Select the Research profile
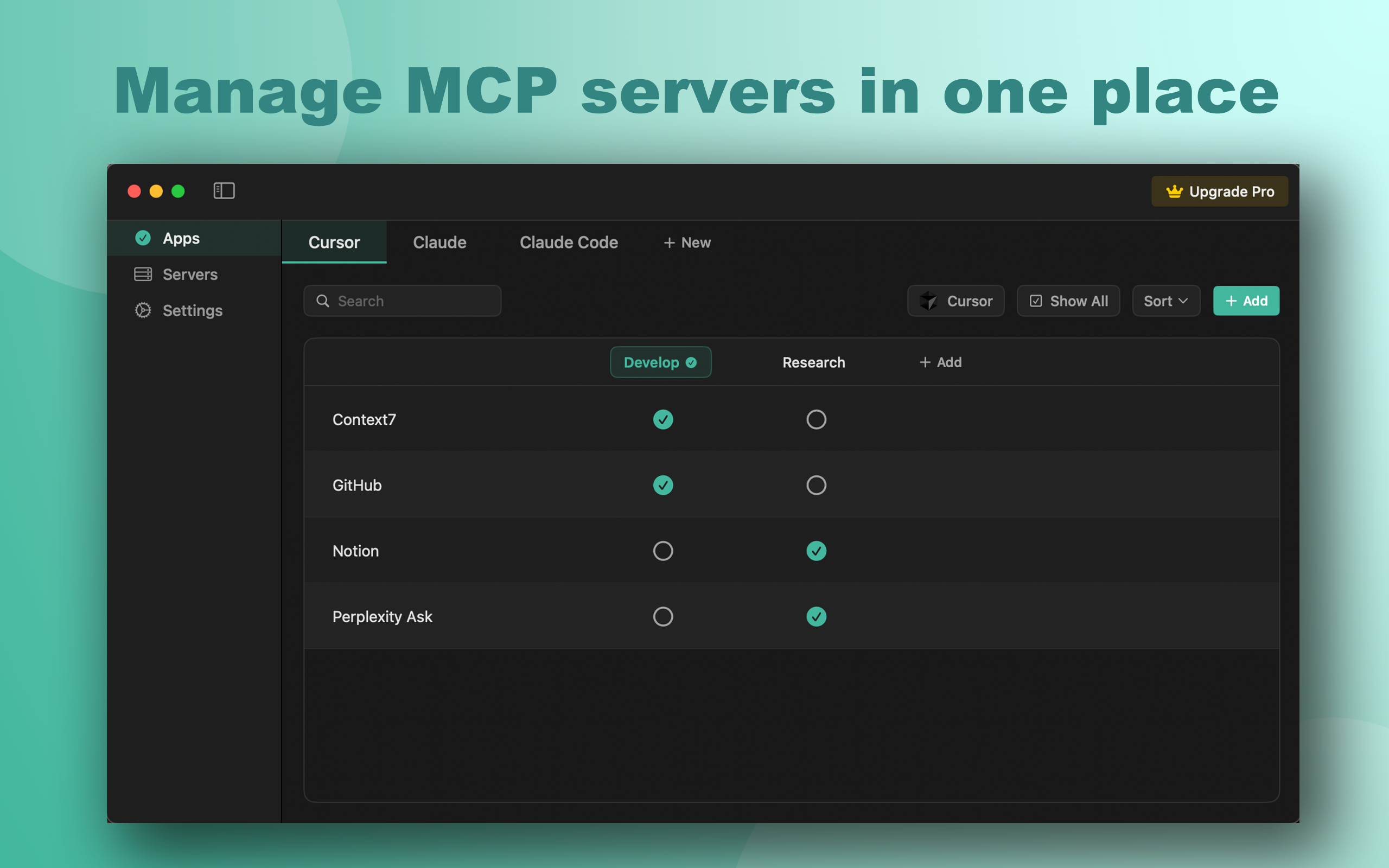 click(x=814, y=362)
